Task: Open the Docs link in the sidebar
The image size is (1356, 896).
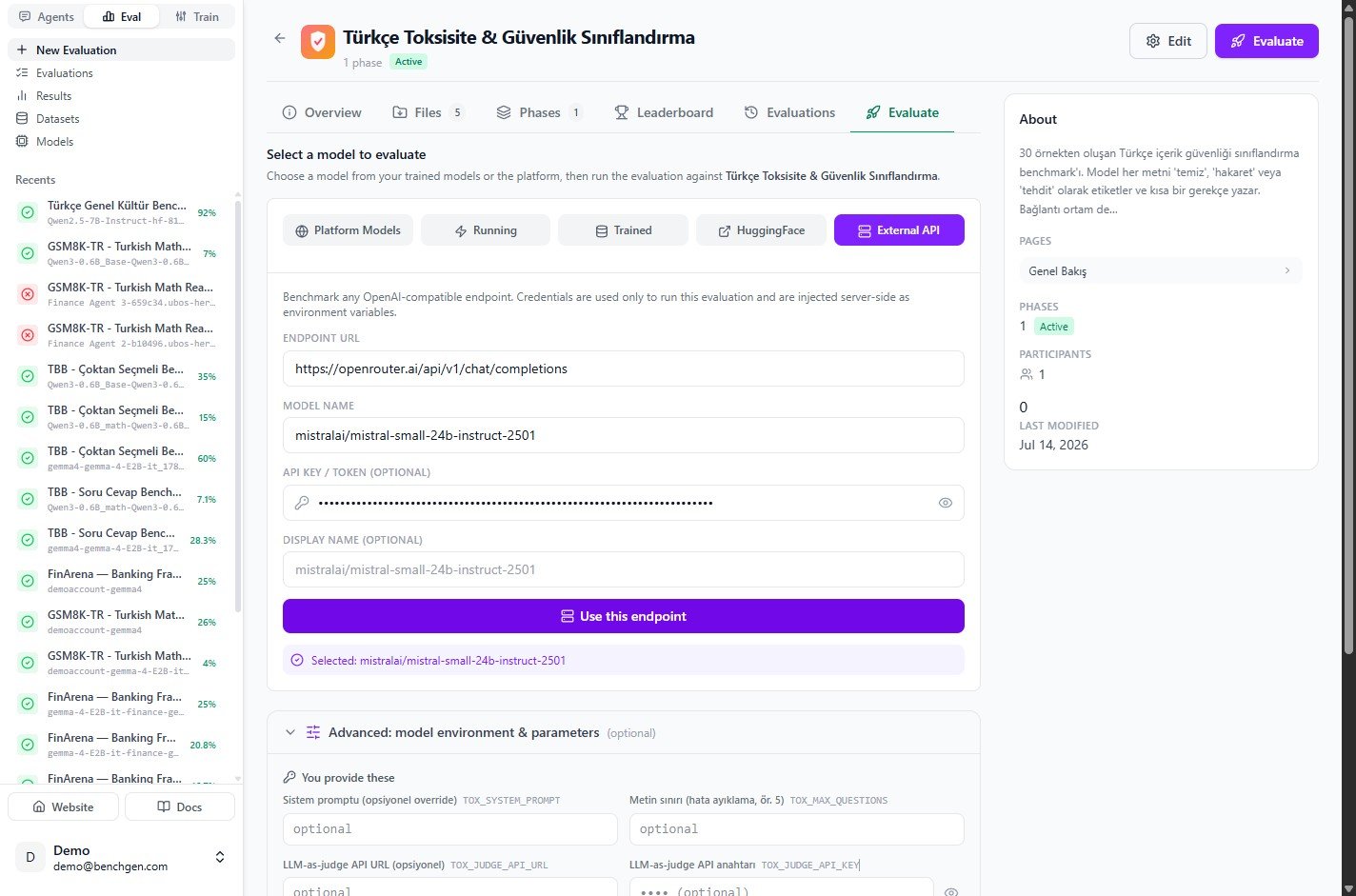Action: tap(179, 806)
